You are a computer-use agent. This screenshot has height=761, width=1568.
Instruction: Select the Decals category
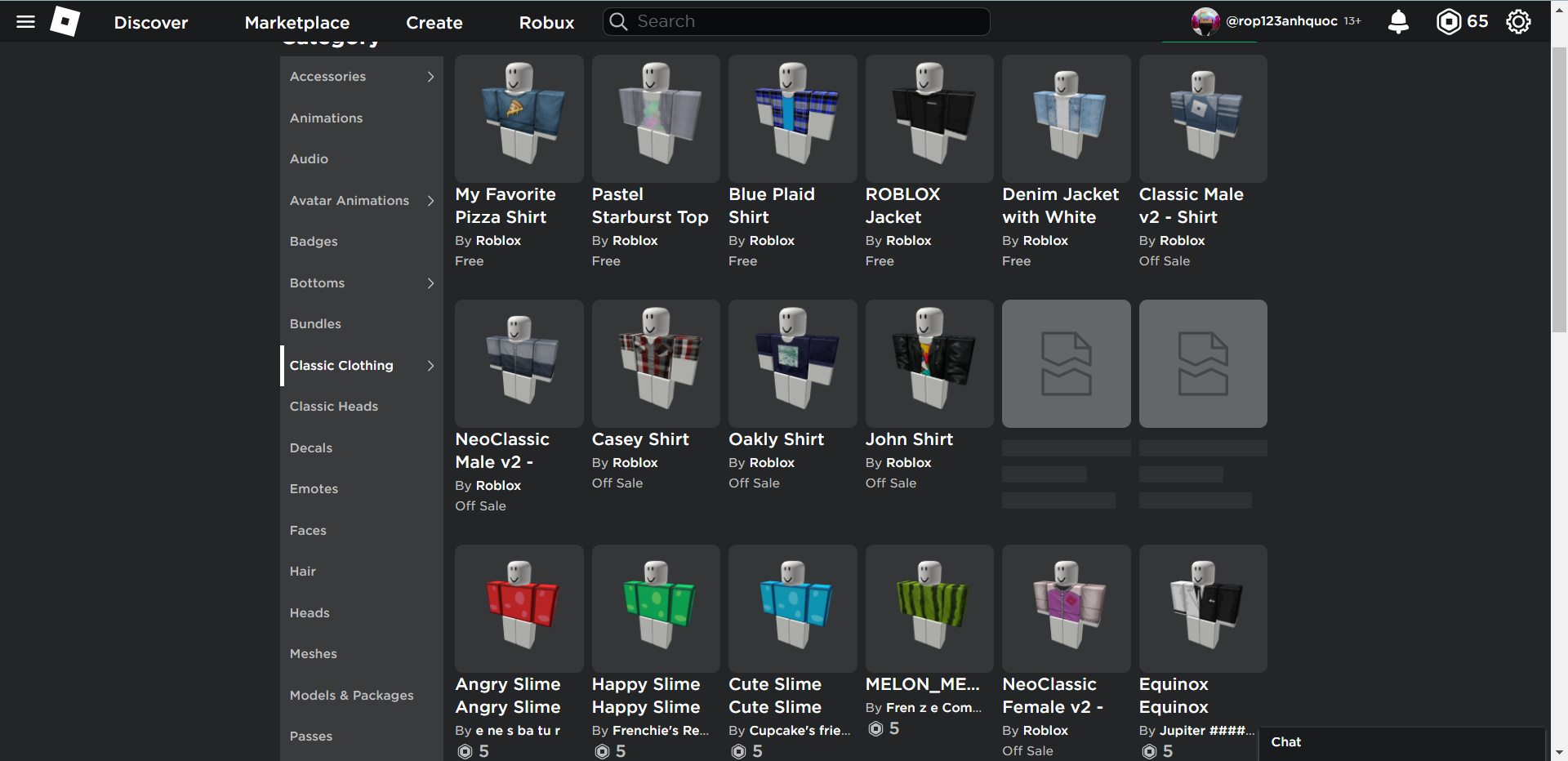point(311,448)
